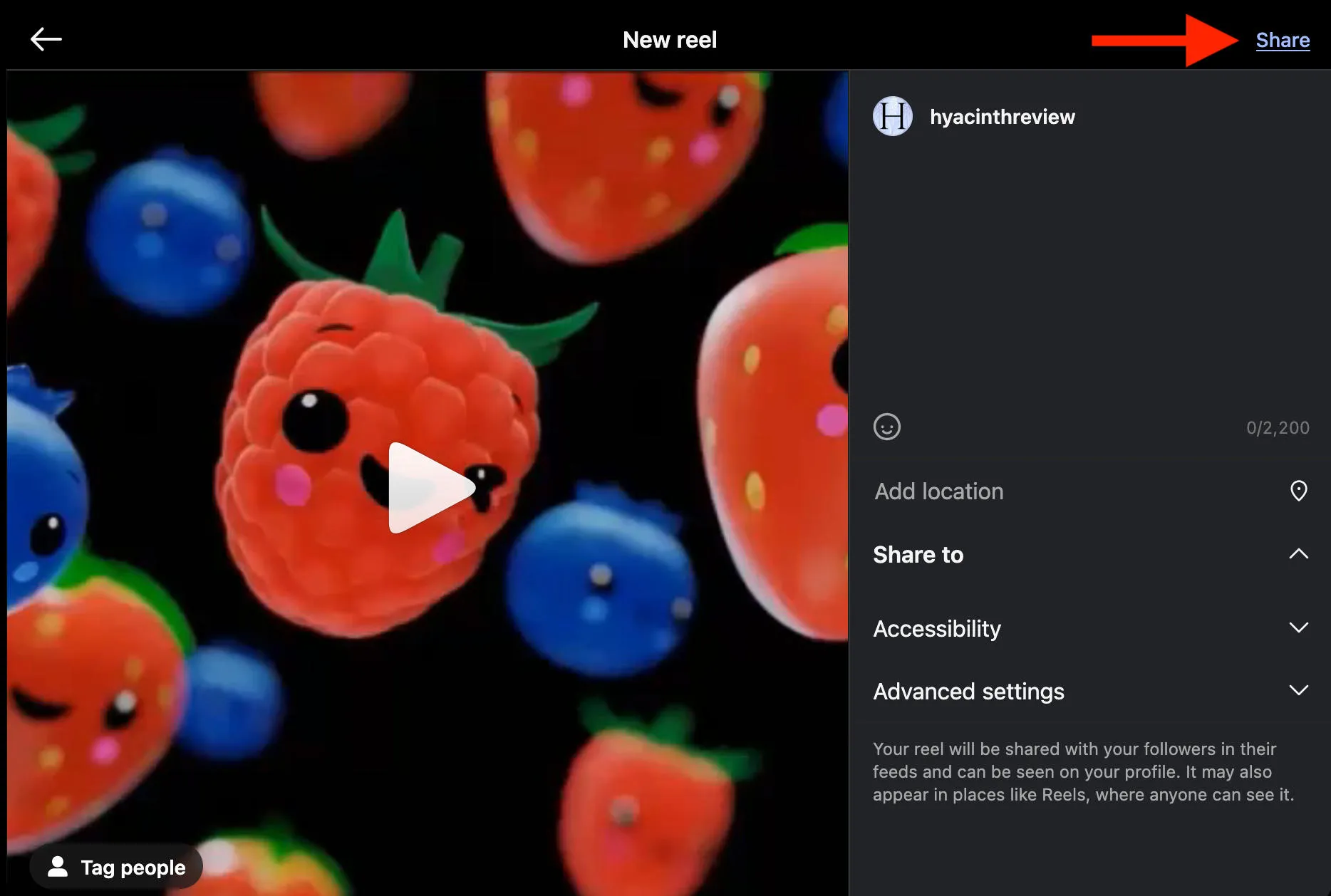Click the 0/2,200 character counter
Image resolution: width=1331 pixels, height=896 pixels.
pos(1277,427)
